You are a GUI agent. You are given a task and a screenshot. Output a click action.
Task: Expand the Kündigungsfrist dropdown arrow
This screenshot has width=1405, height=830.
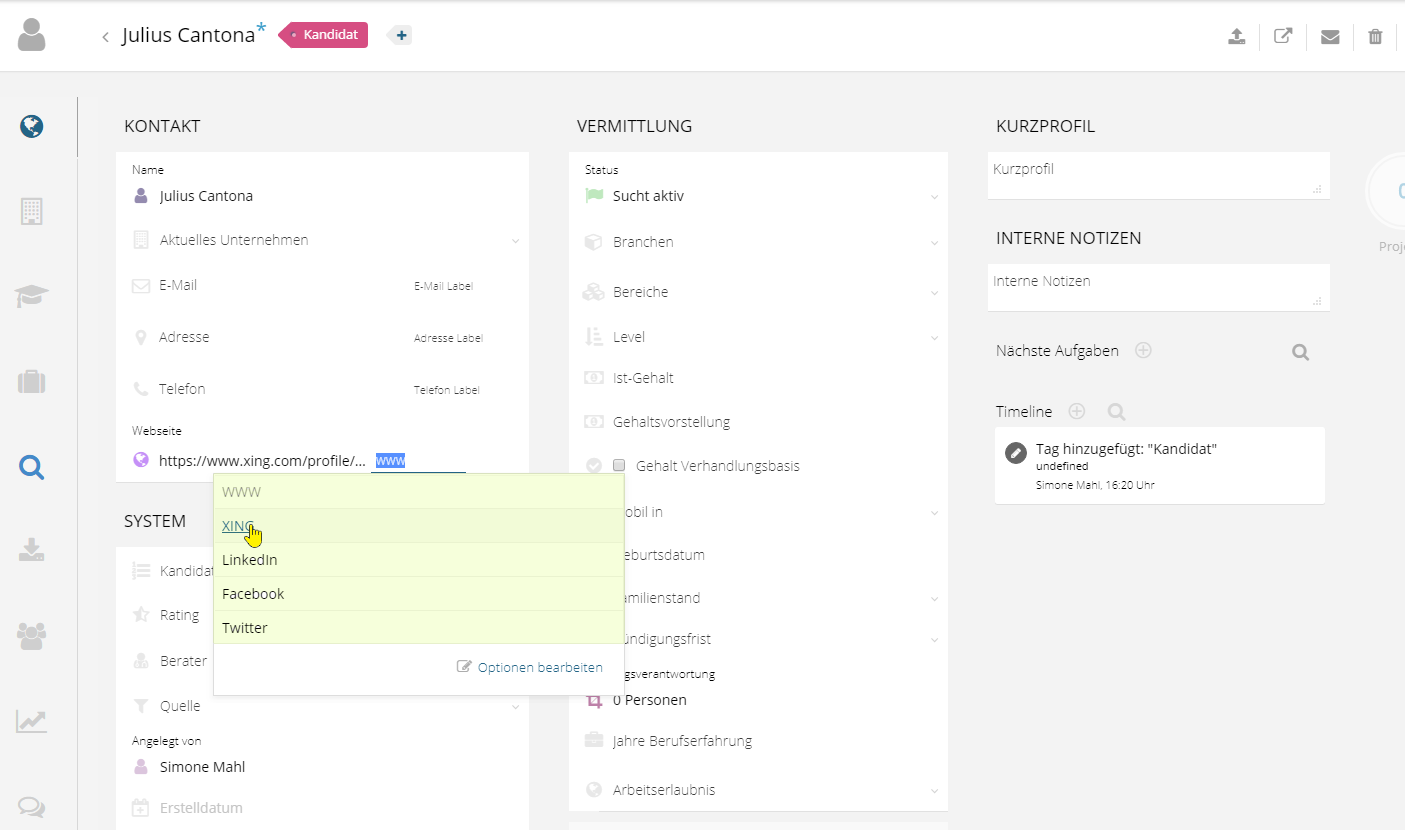934,640
